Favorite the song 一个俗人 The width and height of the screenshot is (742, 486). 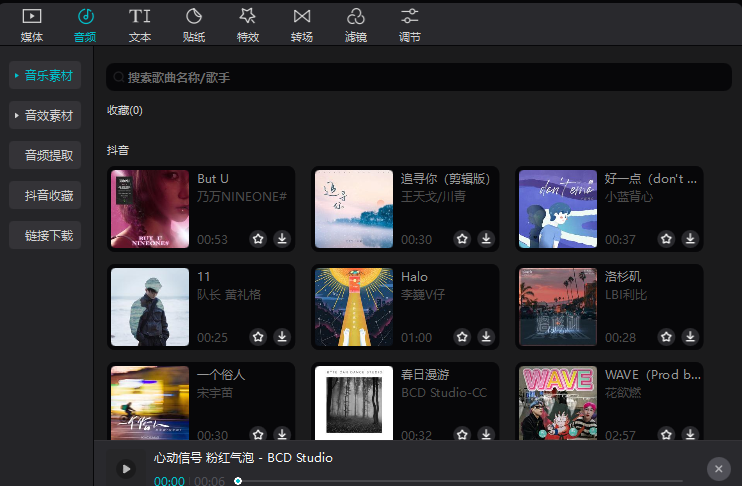point(258,433)
